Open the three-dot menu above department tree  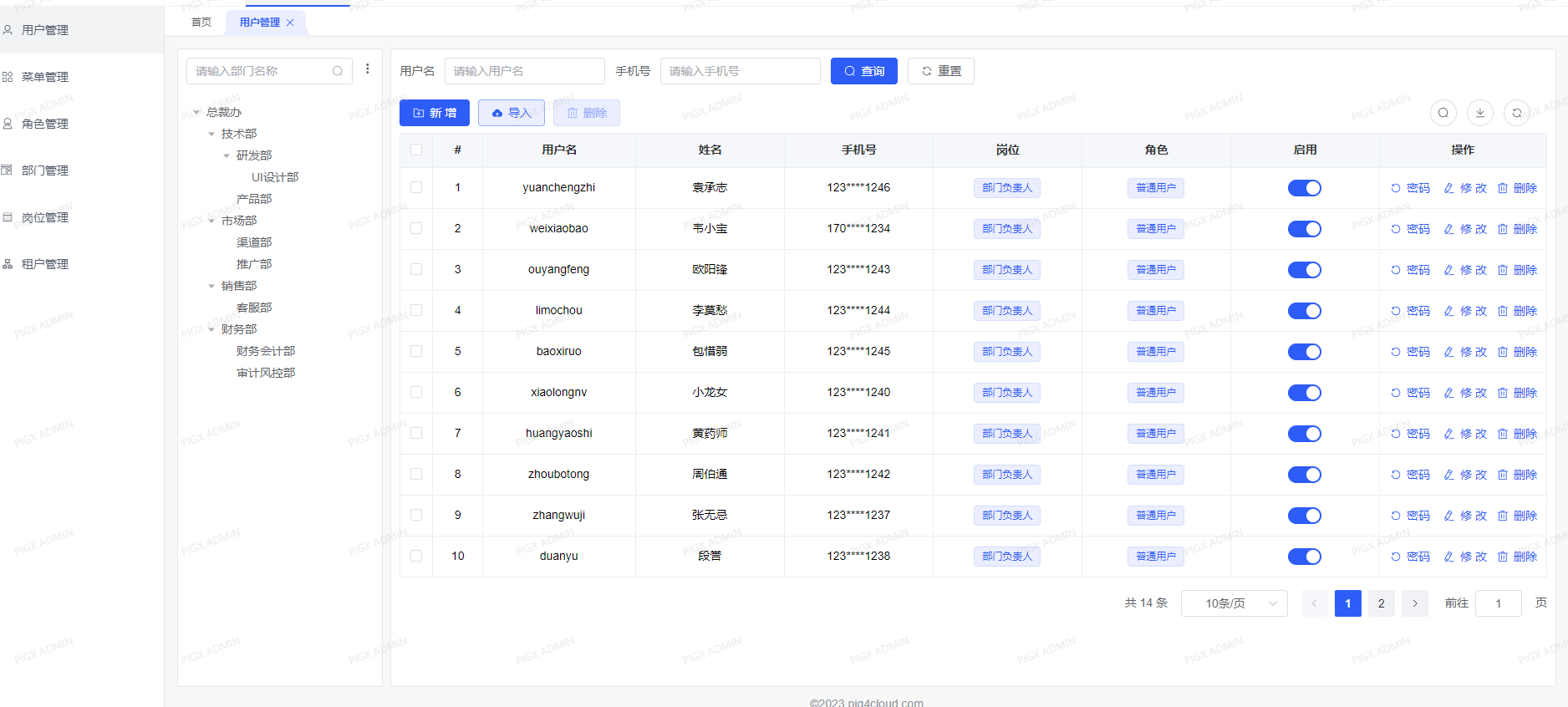click(x=368, y=69)
